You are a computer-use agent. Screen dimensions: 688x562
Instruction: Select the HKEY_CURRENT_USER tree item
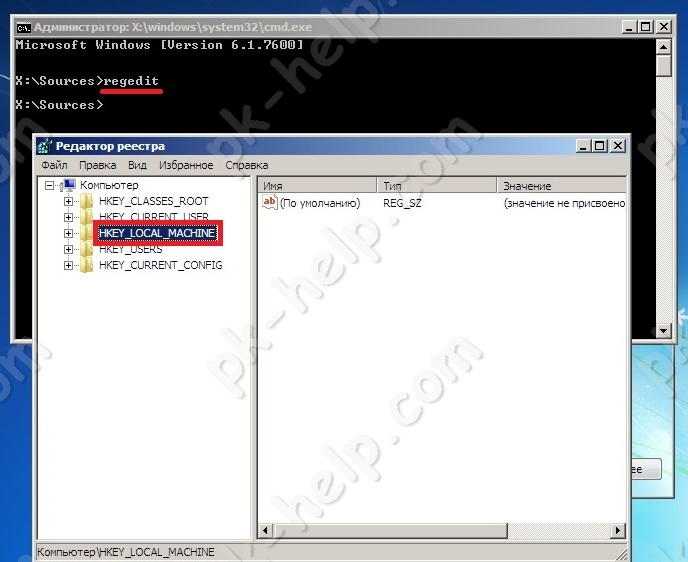[x=154, y=217]
